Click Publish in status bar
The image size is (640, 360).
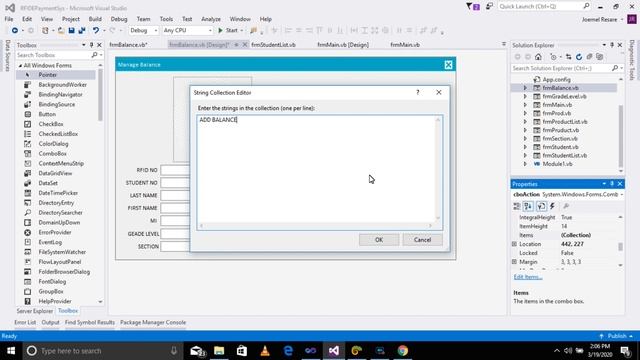[617, 336]
